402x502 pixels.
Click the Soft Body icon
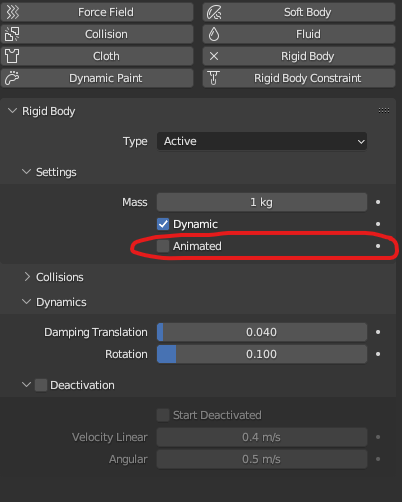214,12
